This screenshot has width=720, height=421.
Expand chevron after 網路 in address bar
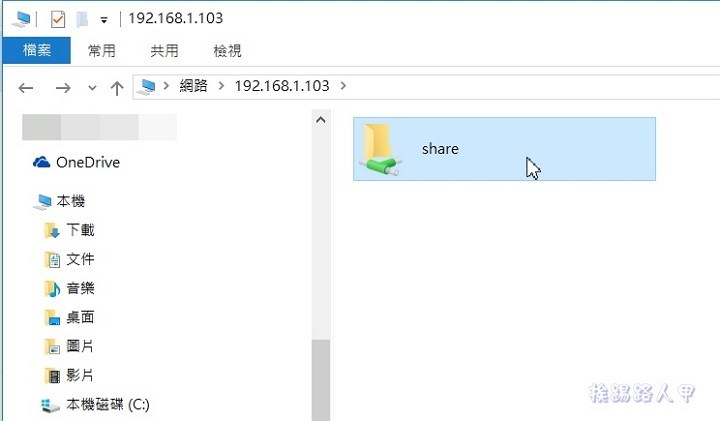tap(221, 85)
